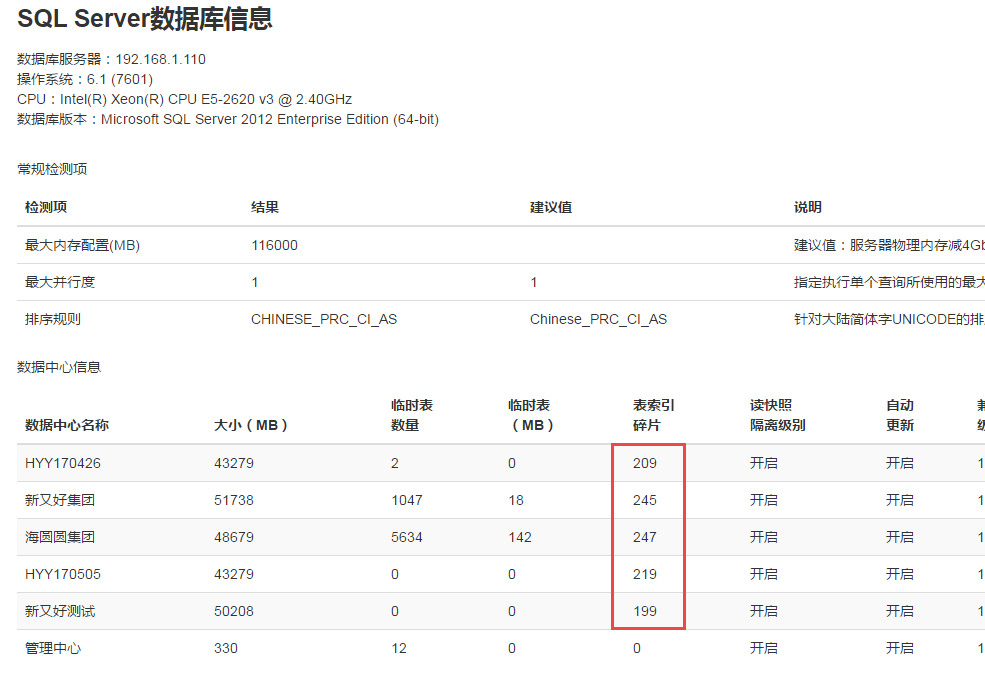
Task: Select the uppercase CHINESE_PRC_CI_AS result value
Action: point(324,319)
